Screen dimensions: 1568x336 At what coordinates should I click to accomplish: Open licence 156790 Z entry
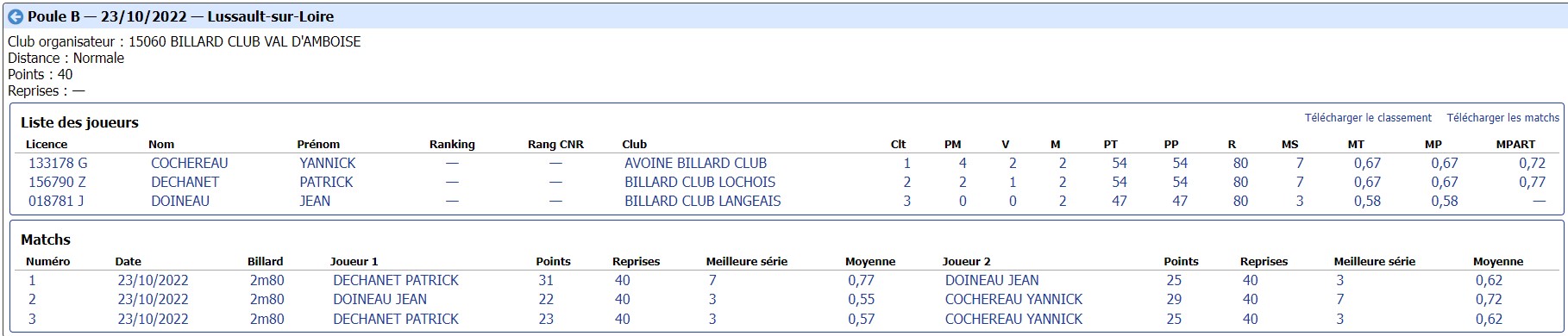click(57, 182)
